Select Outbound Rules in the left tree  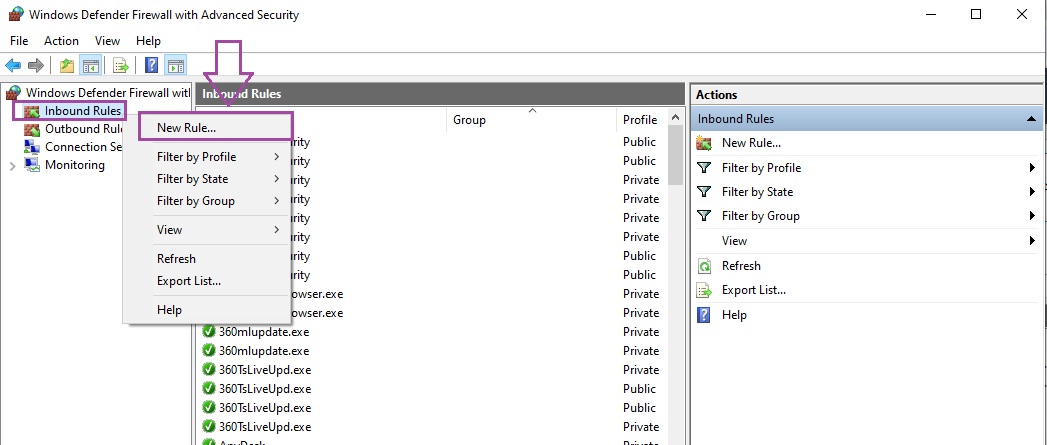(83, 129)
